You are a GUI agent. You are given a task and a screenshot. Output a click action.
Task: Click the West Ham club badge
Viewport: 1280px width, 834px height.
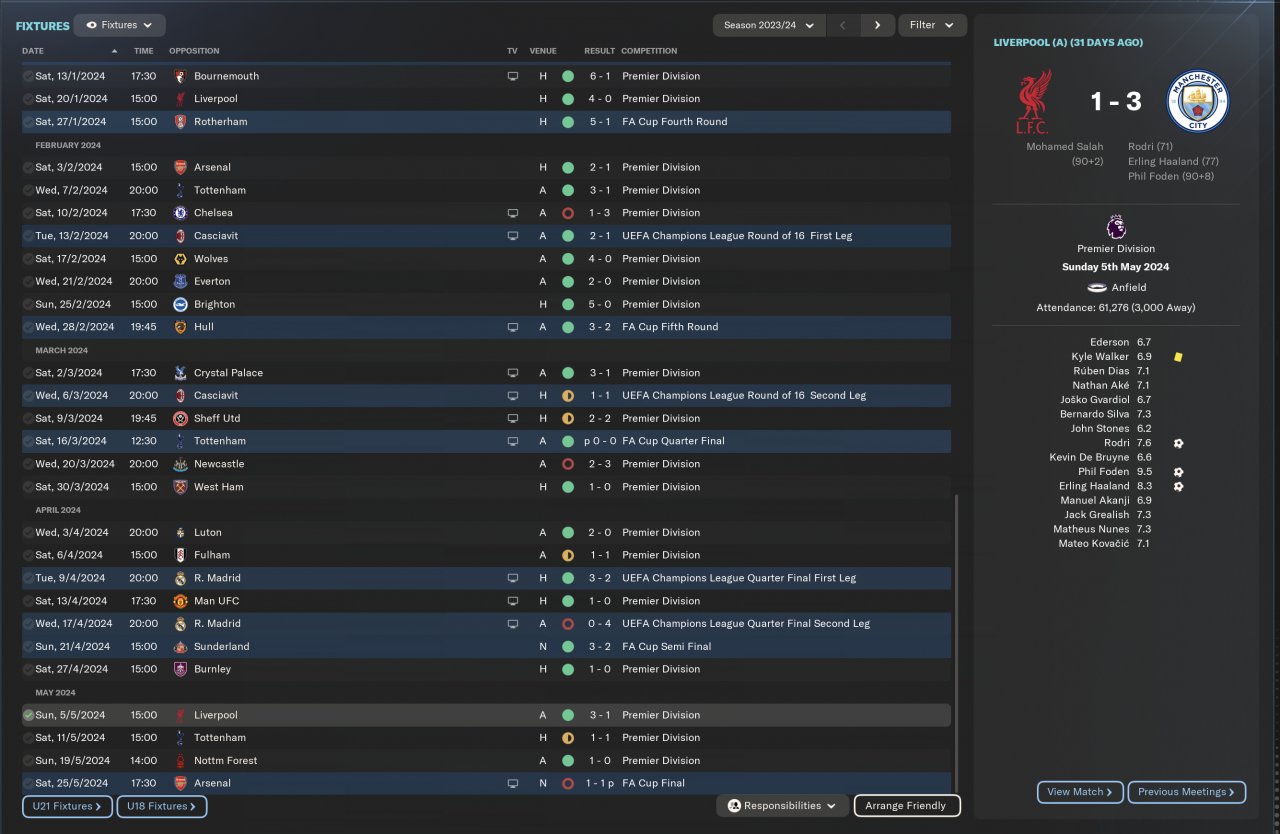coord(180,487)
